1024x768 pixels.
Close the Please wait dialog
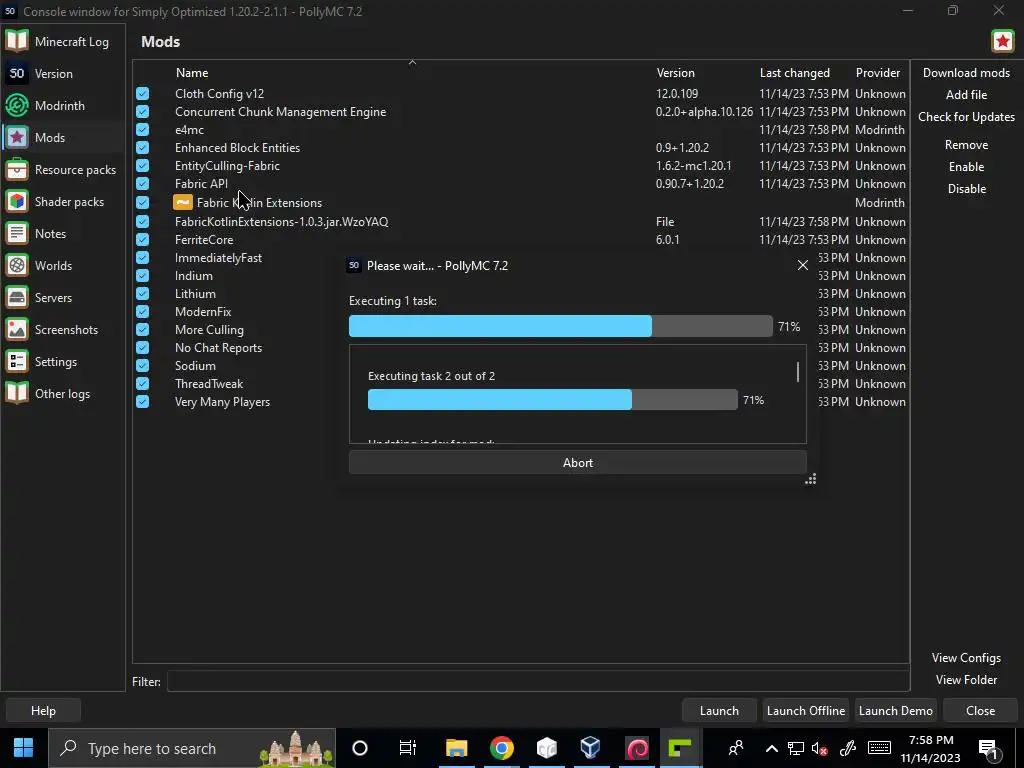point(803,265)
